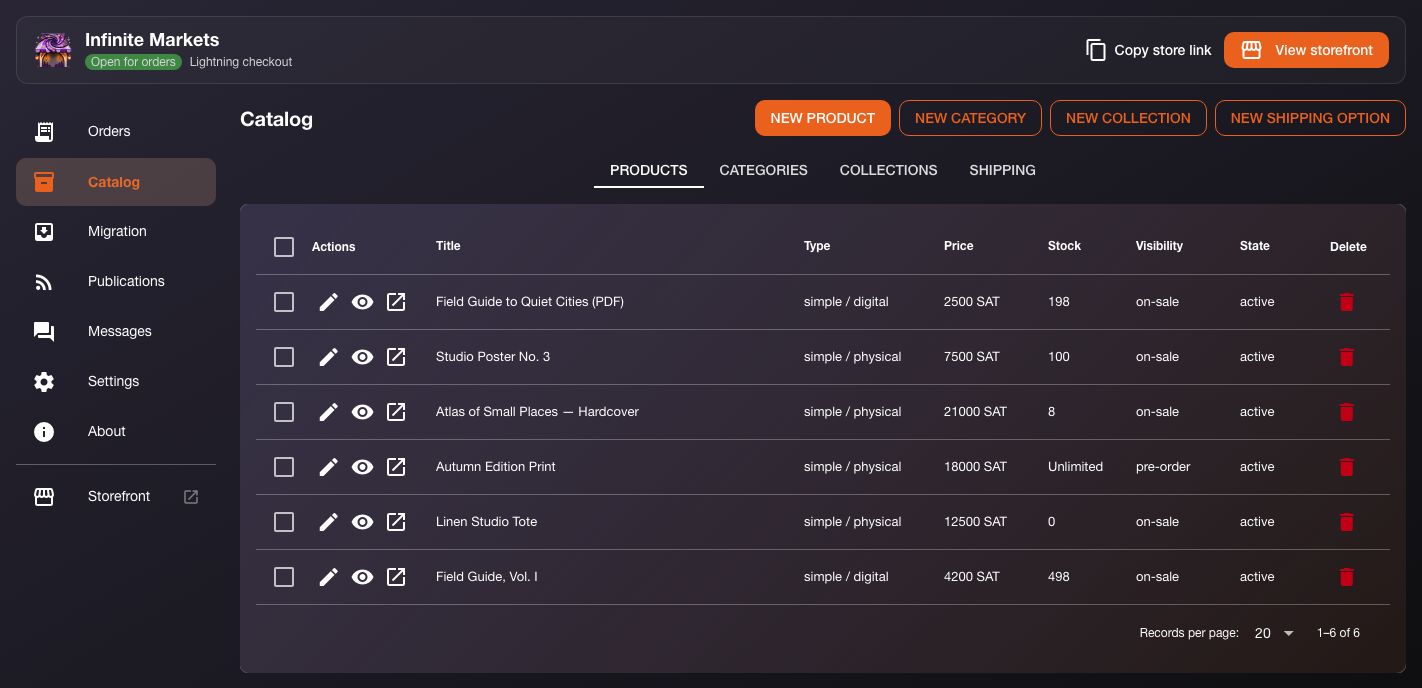Open the Records per page dropdown
The width and height of the screenshot is (1422, 688).
[1274, 633]
